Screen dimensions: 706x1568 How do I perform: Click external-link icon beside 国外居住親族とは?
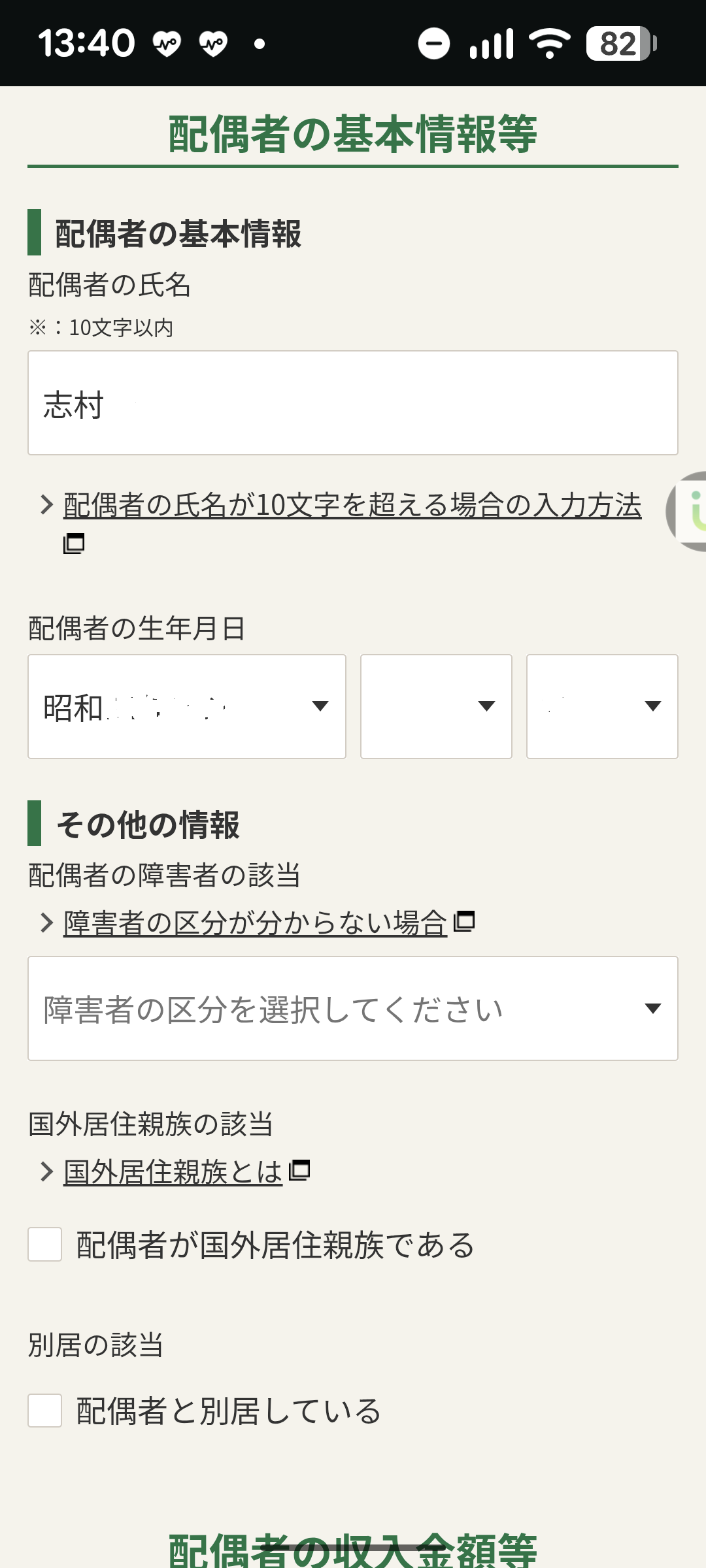coord(299,1169)
